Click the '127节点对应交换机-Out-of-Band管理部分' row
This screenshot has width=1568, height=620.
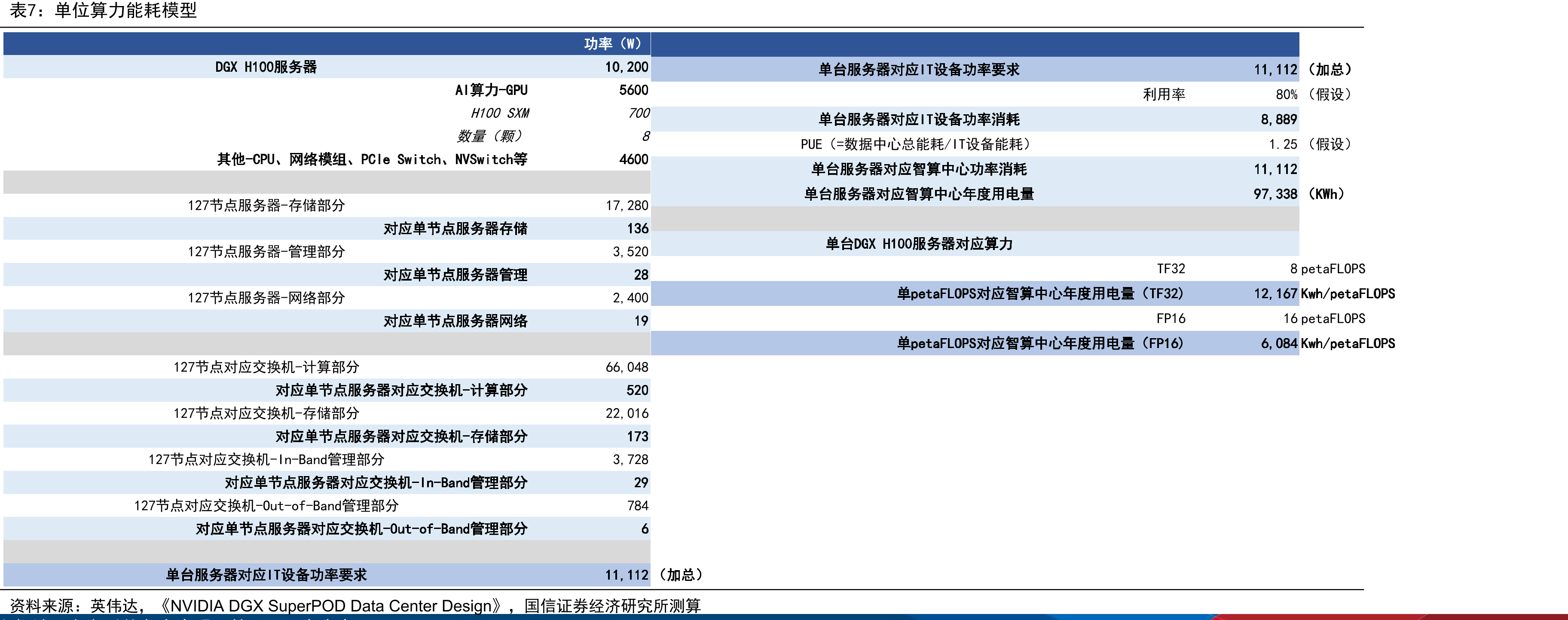pyautogui.click(x=327, y=506)
